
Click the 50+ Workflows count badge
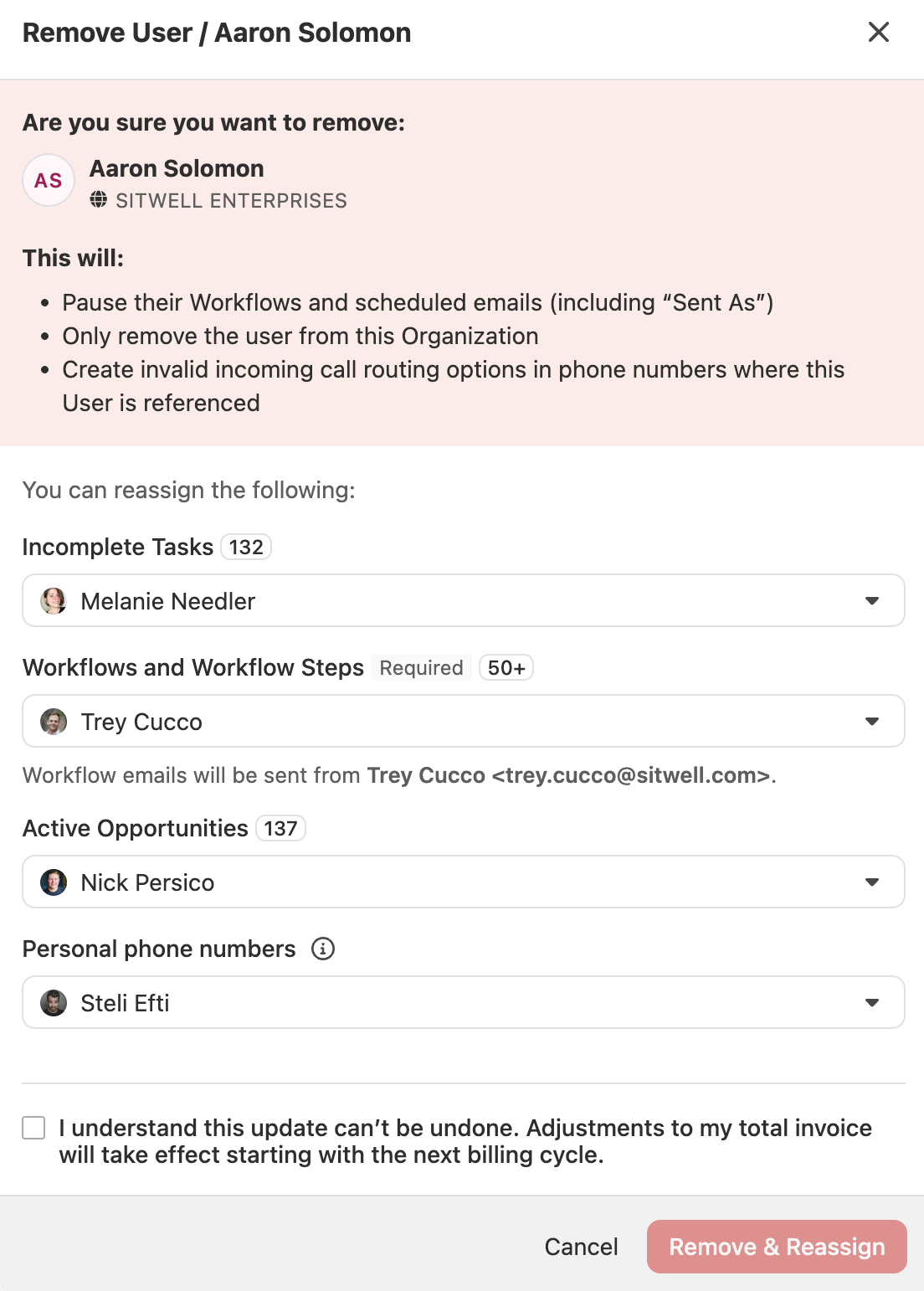coord(506,667)
